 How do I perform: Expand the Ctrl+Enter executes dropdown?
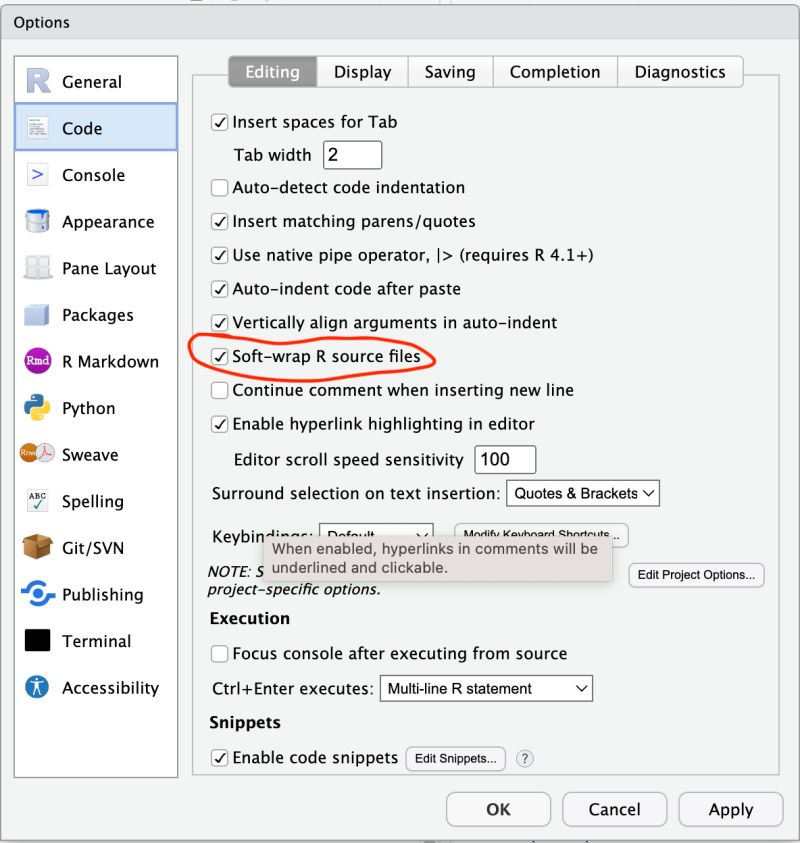tap(486, 688)
